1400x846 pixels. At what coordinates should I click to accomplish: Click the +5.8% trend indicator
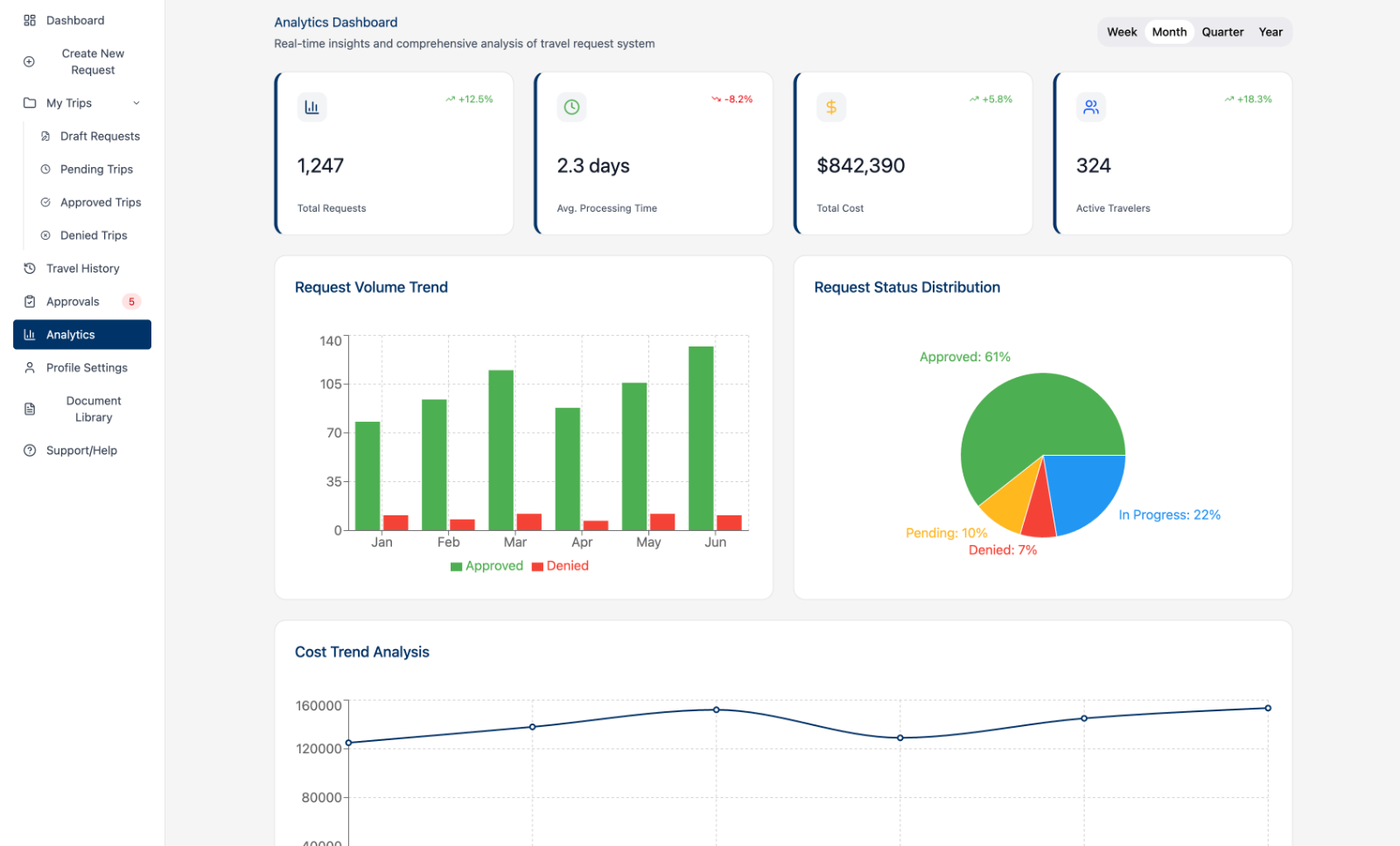point(990,99)
